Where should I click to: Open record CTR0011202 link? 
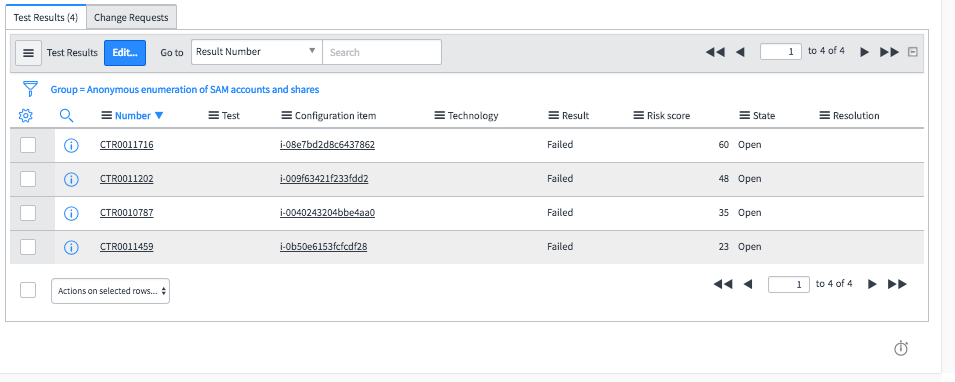click(x=127, y=179)
